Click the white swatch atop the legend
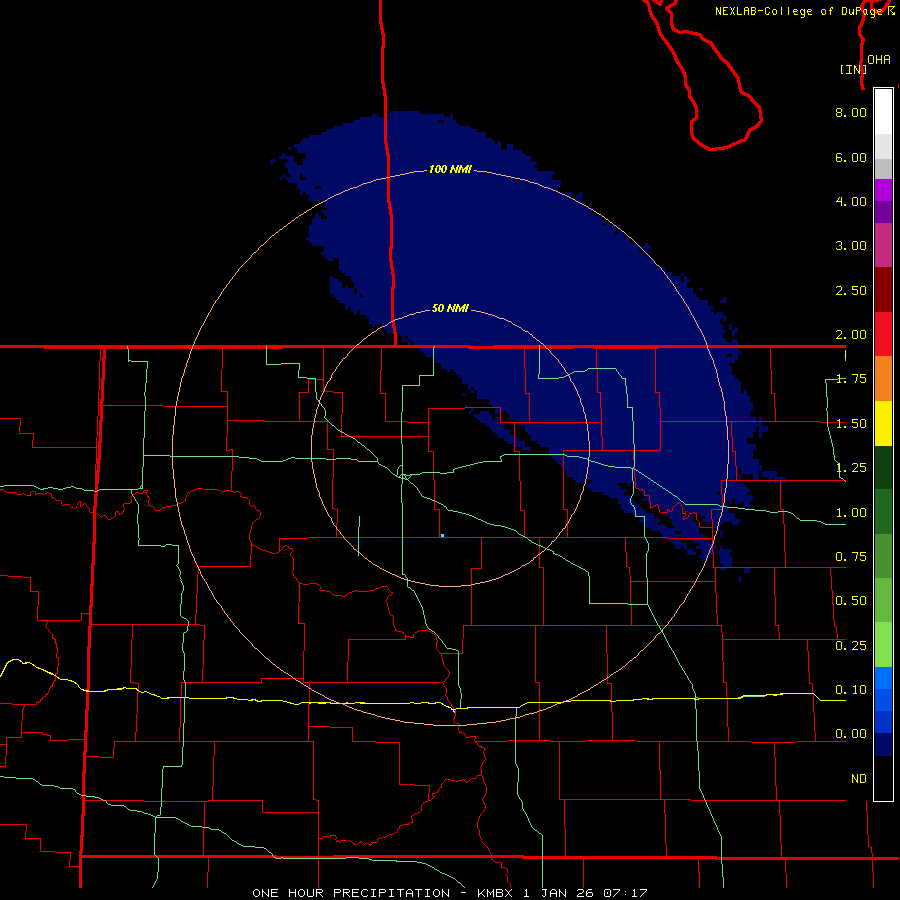Image resolution: width=900 pixels, height=900 pixels. point(883,112)
